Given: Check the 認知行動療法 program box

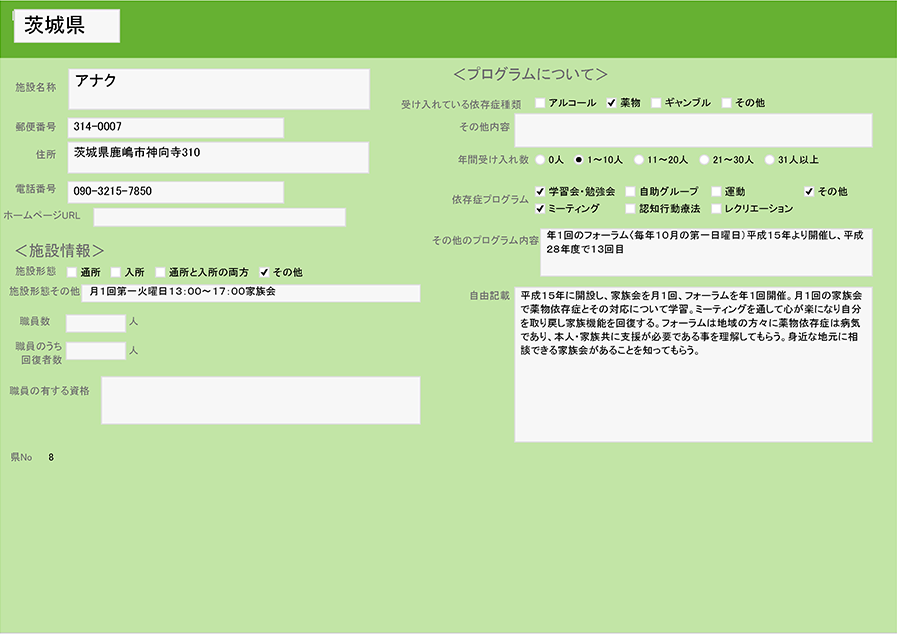Looking at the screenshot, I should pos(630,209).
